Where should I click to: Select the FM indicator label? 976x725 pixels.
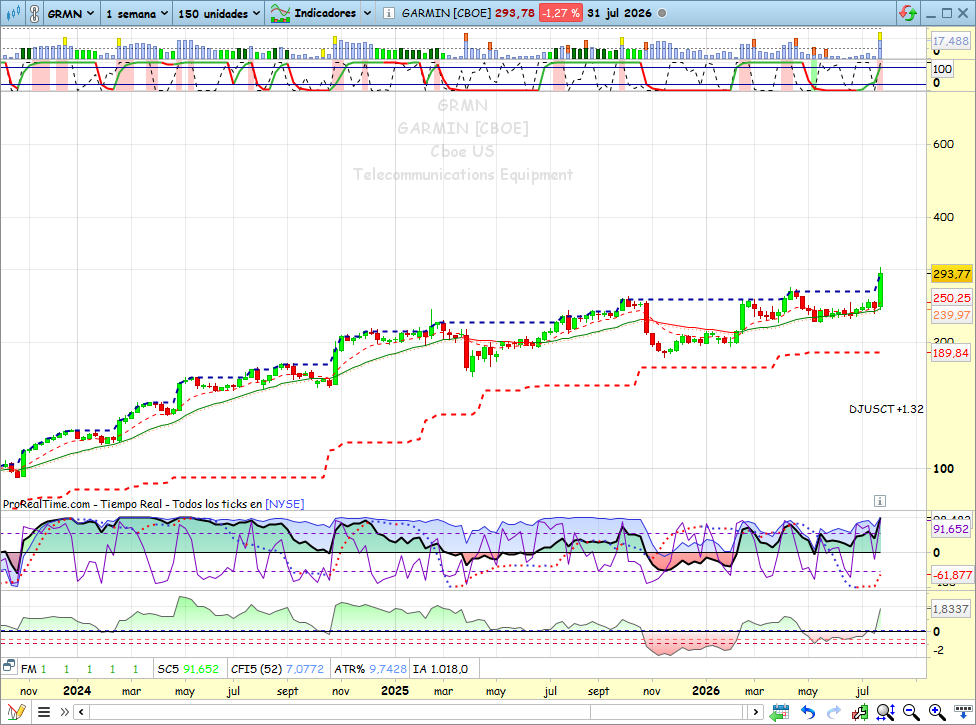click(x=29, y=669)
